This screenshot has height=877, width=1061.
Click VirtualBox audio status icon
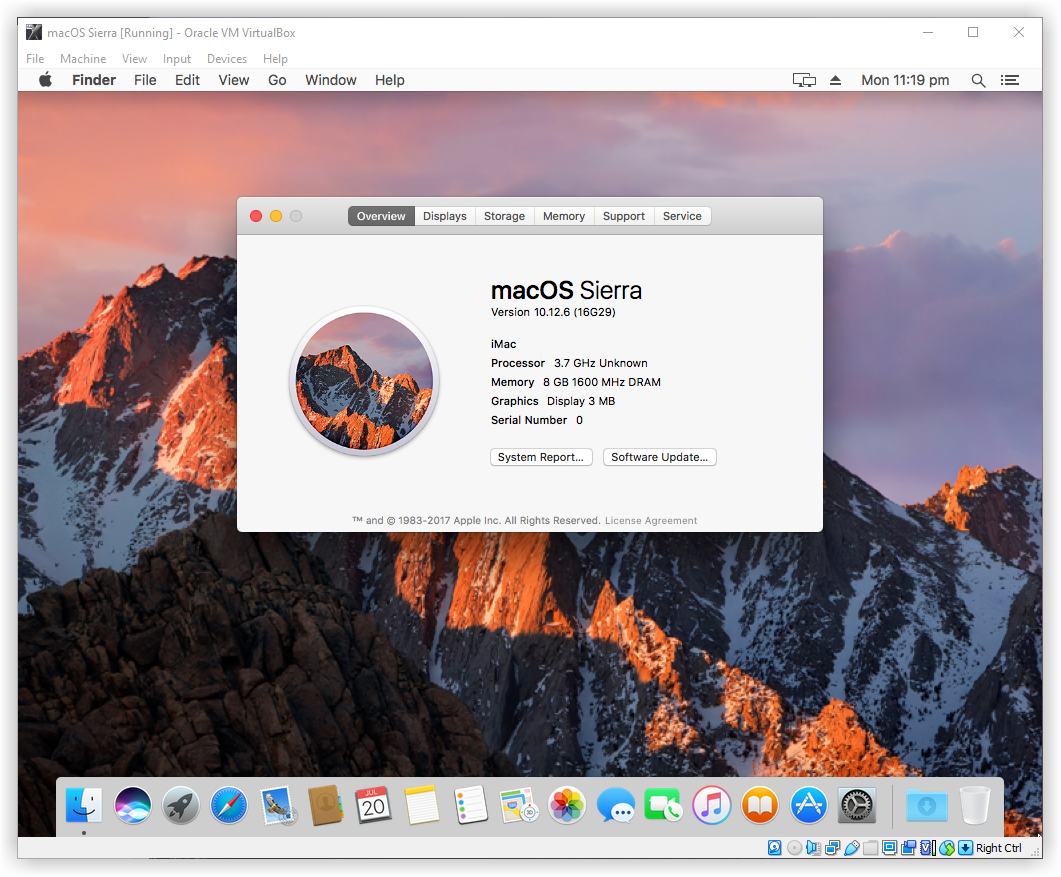[x=813, y=847]
